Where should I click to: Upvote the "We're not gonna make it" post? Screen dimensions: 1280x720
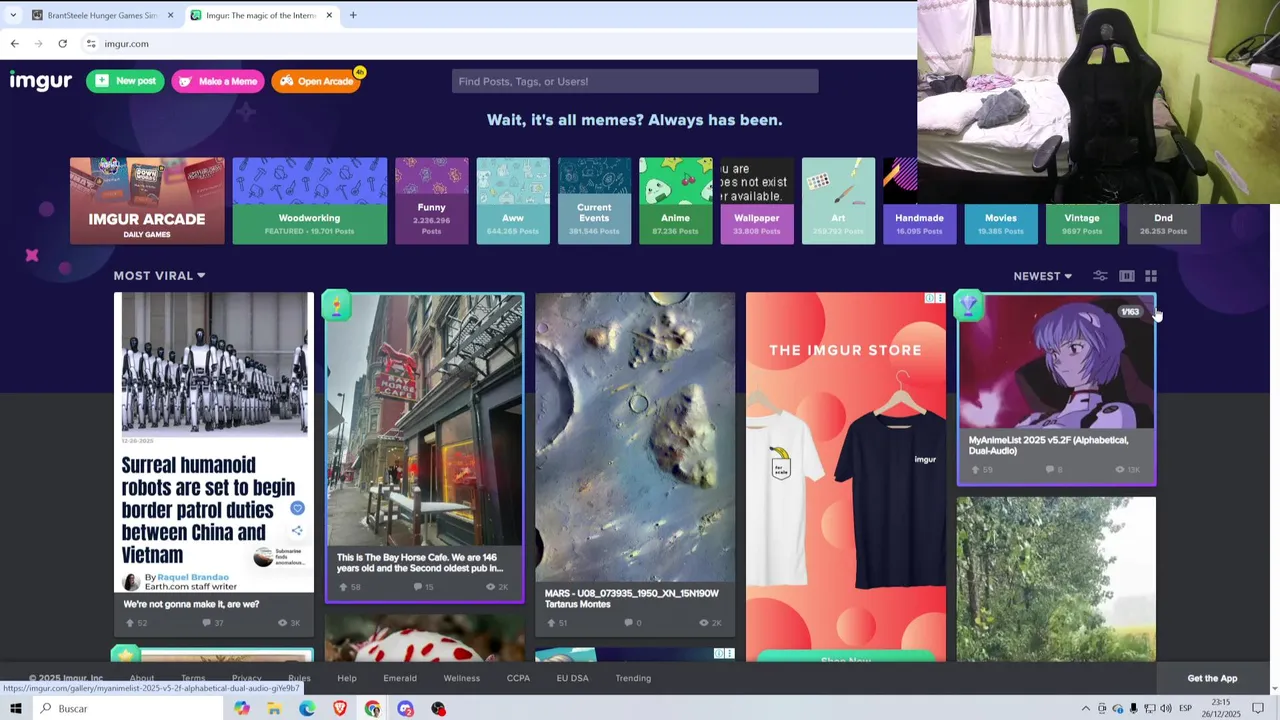pyautogui.click(x=130, y=623)
